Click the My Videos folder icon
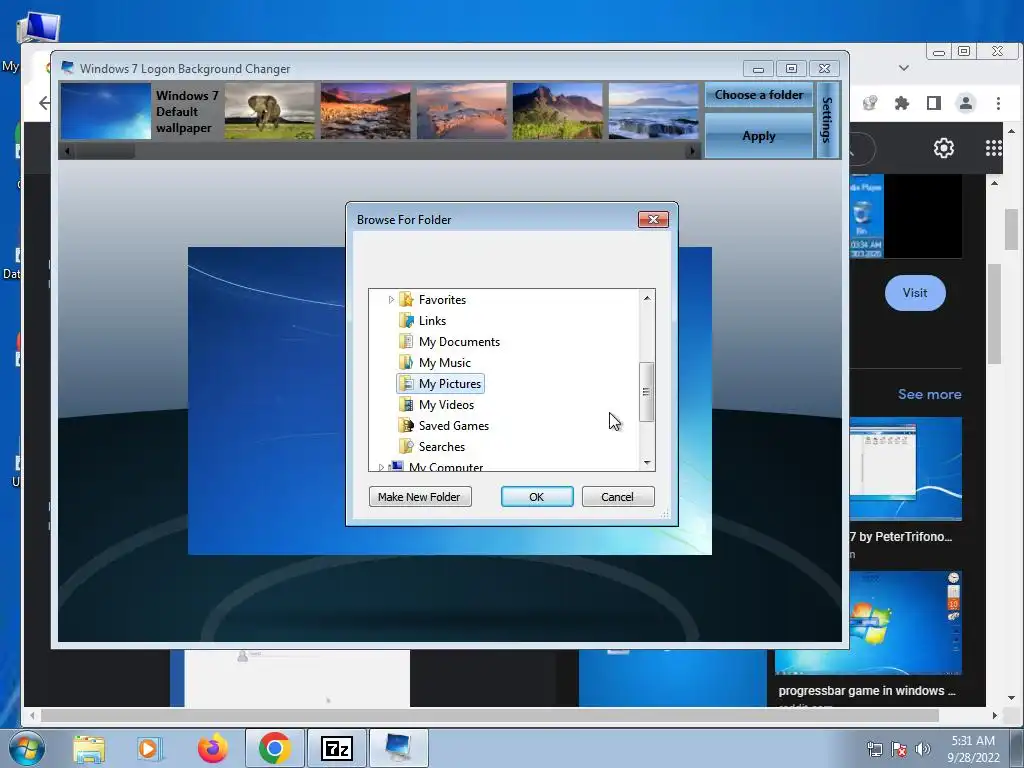Image resolution: width=1024 pixels, height=768 pixels. coord(406,404)
